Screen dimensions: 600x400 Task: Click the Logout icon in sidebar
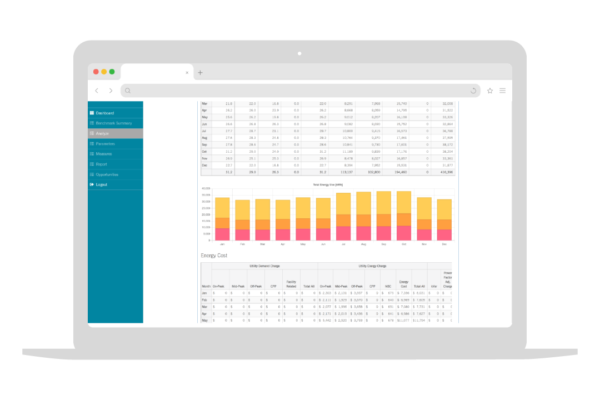click(x=92, y=184)
